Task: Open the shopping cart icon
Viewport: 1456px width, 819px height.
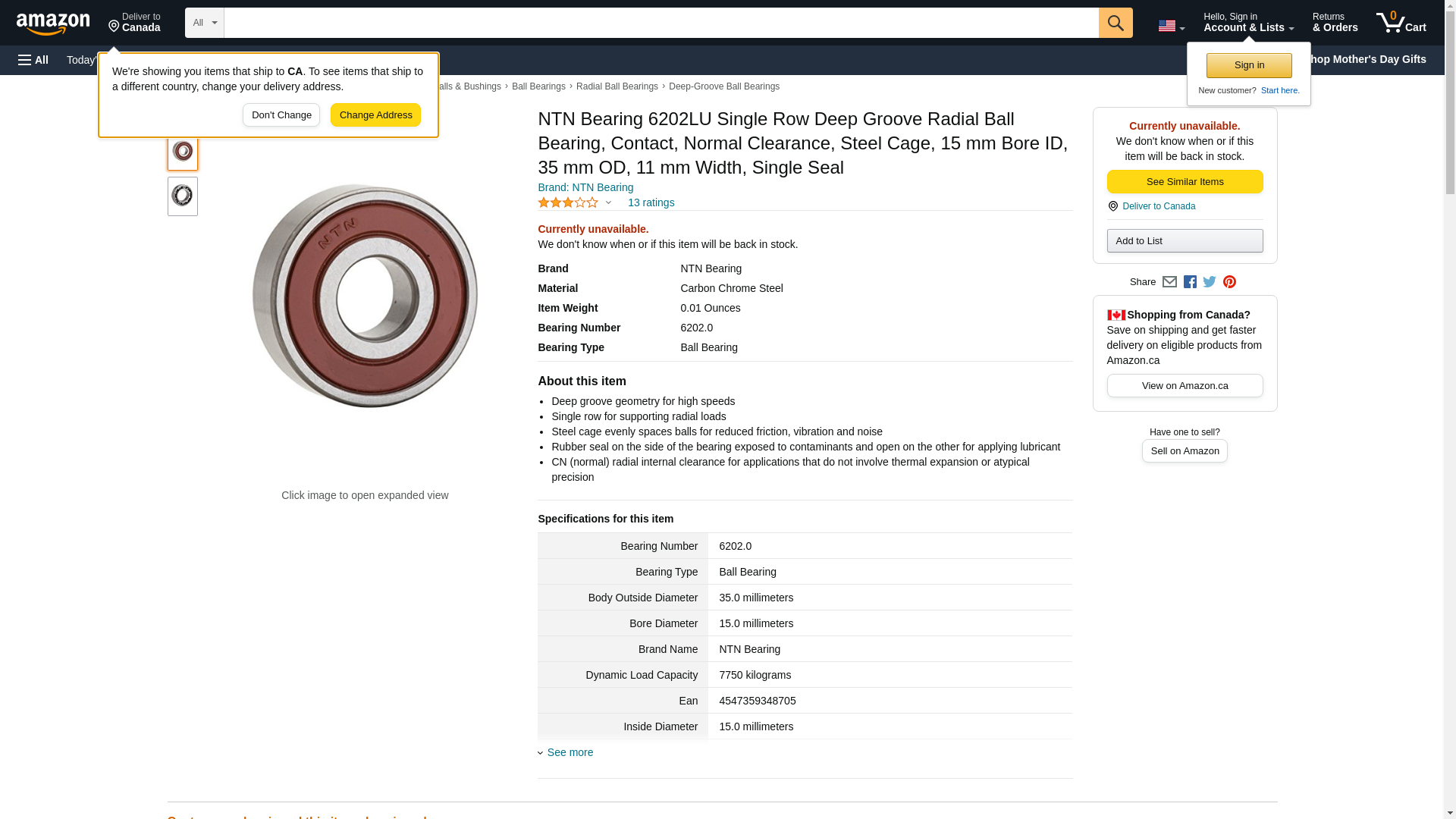Action: (1401, 23)
